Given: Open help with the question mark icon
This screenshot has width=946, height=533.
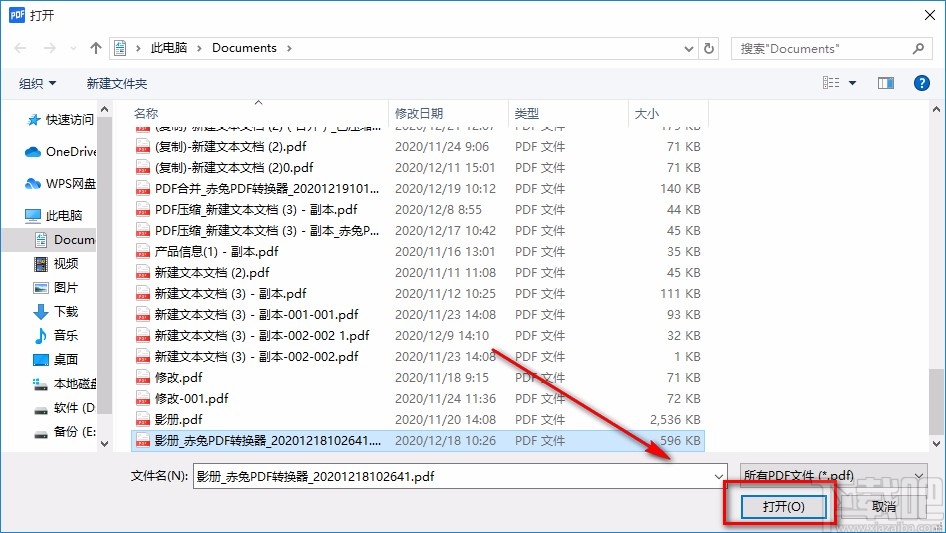Looking at the screenshot, I should pyautogui.click(x=921, y=83).
